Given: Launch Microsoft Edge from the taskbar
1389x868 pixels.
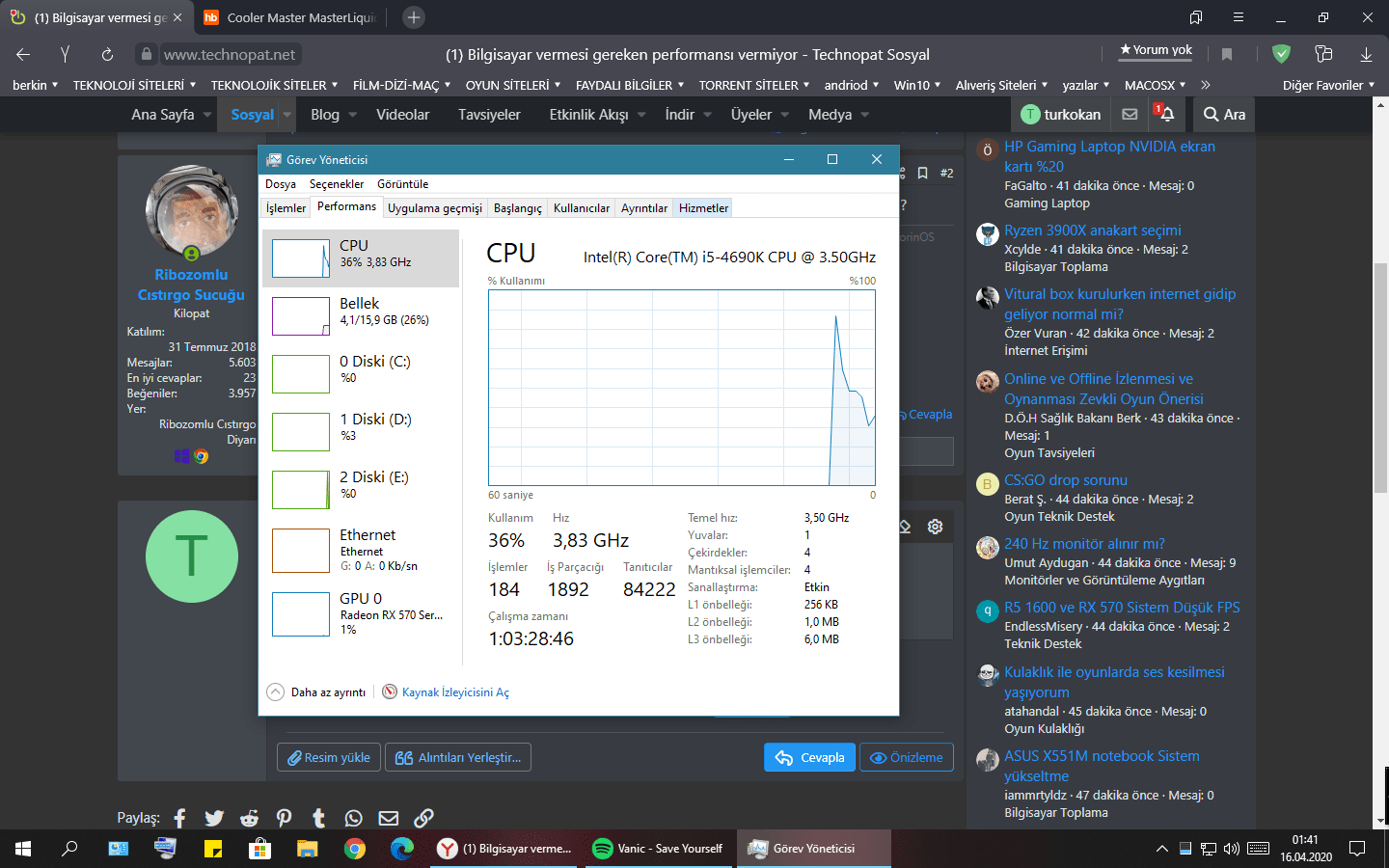Looking at the screenshot, I should tap(402, 849).
